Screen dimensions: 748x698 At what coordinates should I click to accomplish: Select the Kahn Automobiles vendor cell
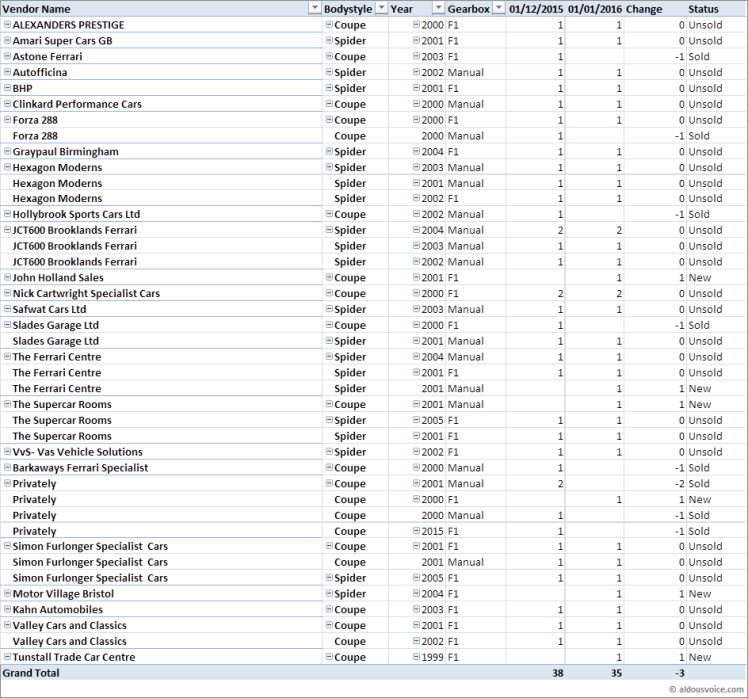pyautogui.click(x=57, y=609)
